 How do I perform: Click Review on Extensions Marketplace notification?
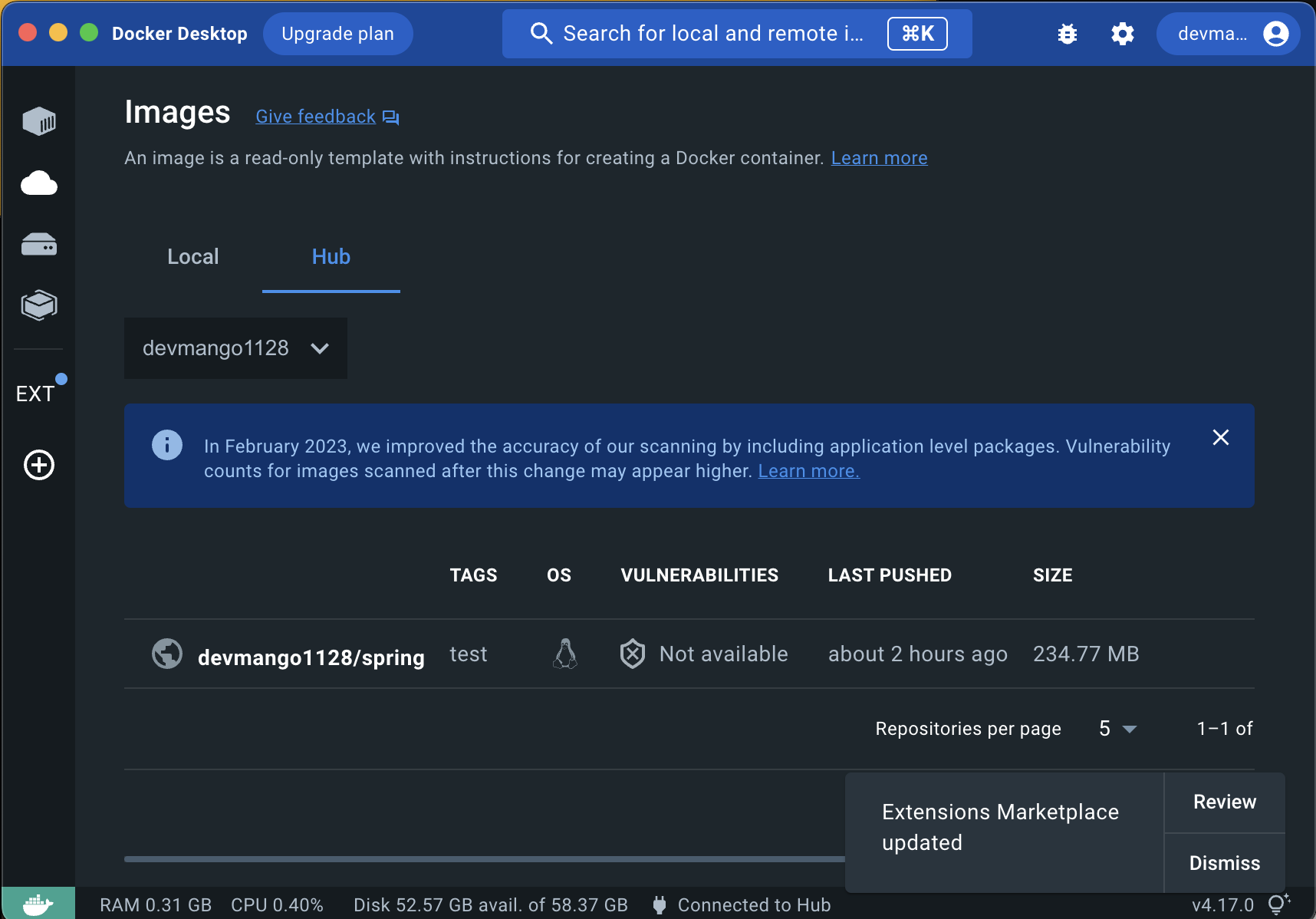tap(1225, 802)
